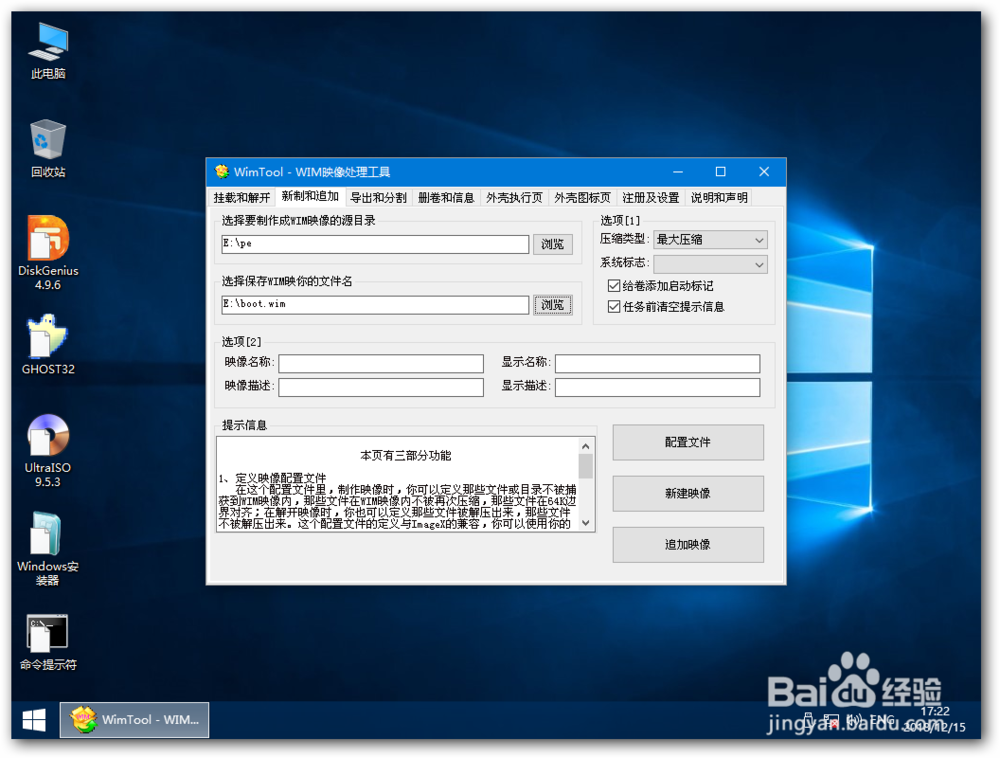Click the ENG input language indicator
Screen dimensions: 1000x758
point(882,720)
